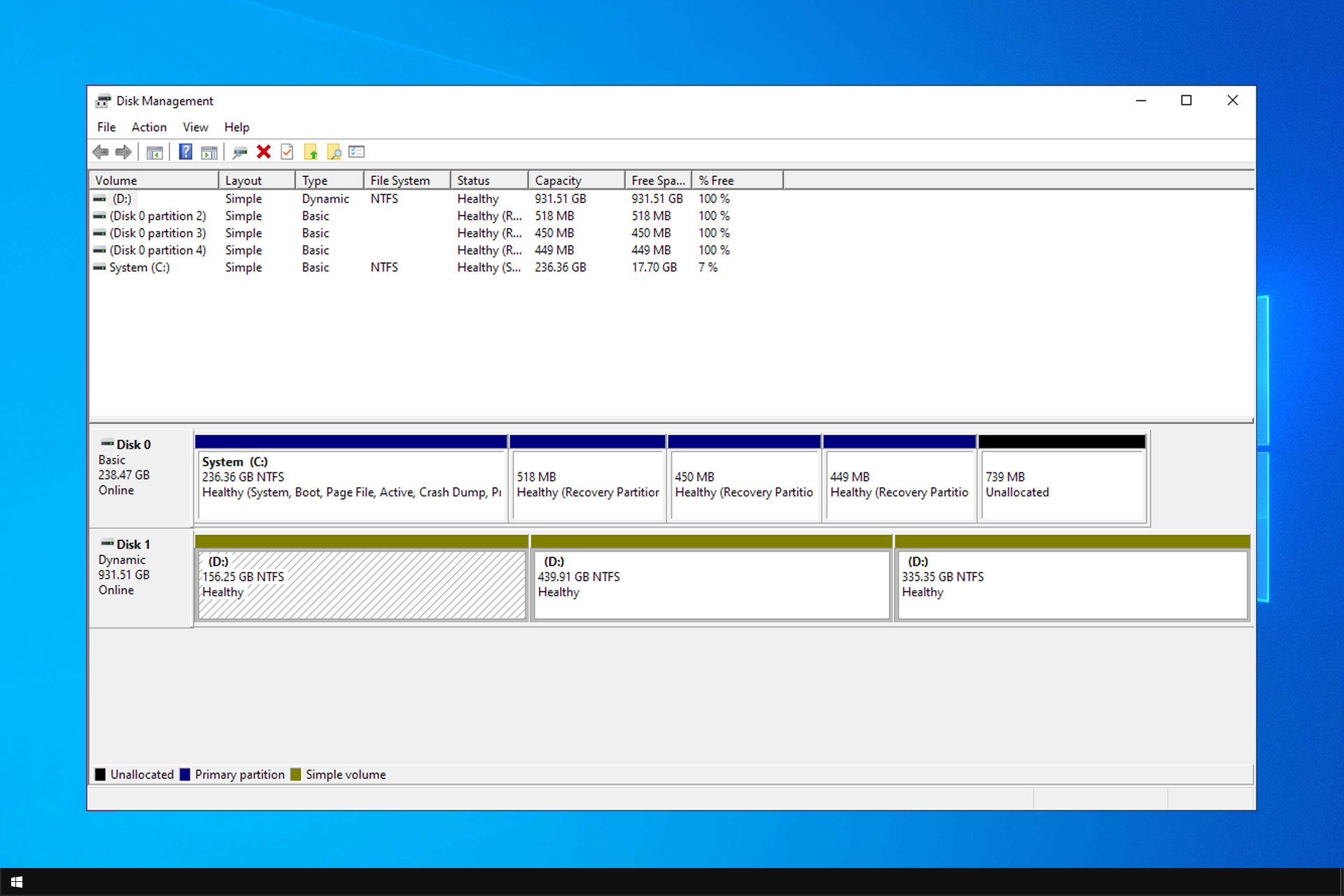Click the 17.70 GB free space value

[654, 267]
